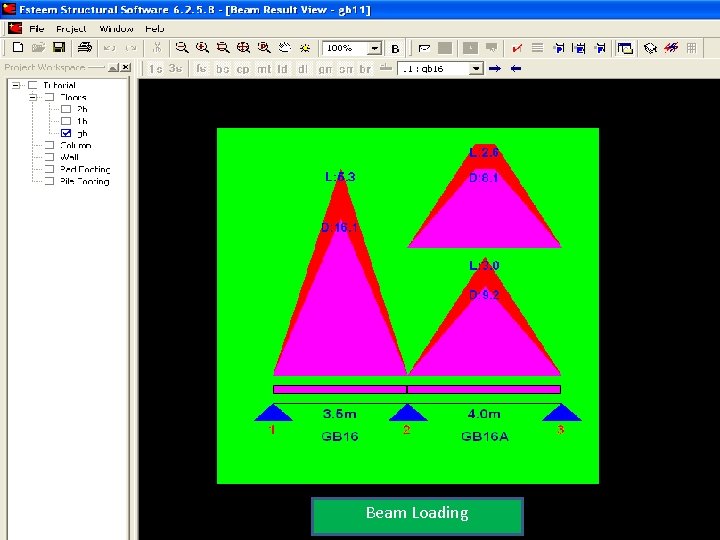
Task: Tick the Pile Footing checkbox
Action: click(x=49, y=181)
